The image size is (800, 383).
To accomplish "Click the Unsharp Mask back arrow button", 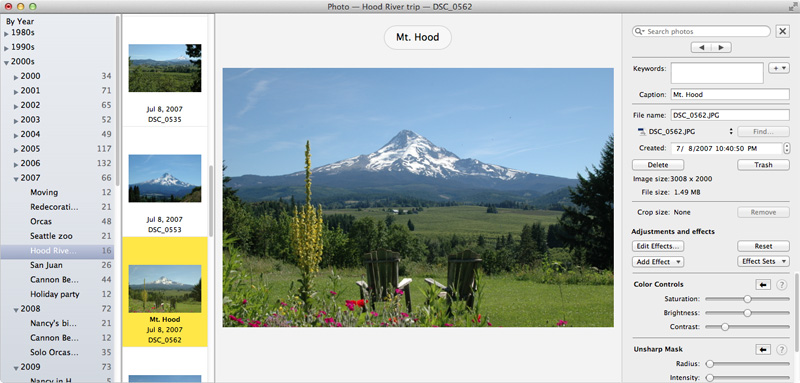I will pos(763,349).
